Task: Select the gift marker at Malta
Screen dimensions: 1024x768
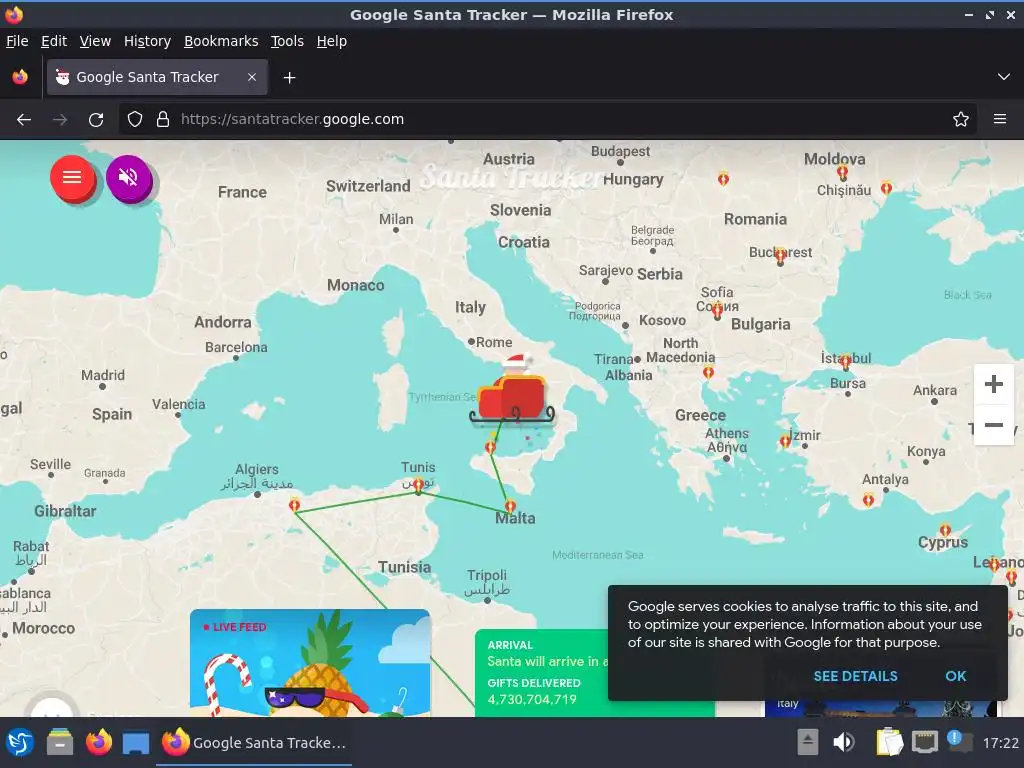Action: point(510,506)
